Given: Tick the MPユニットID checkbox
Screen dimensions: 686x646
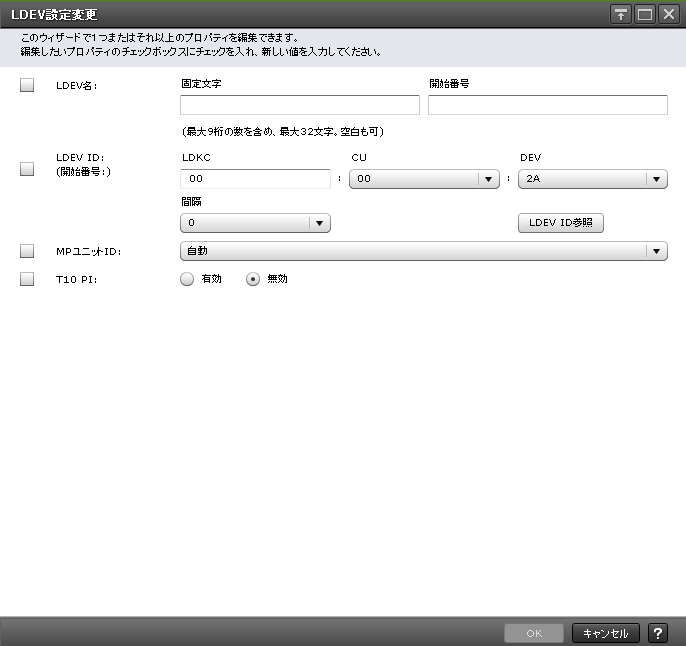Looking at the screenshot, I should pos(27,252).
